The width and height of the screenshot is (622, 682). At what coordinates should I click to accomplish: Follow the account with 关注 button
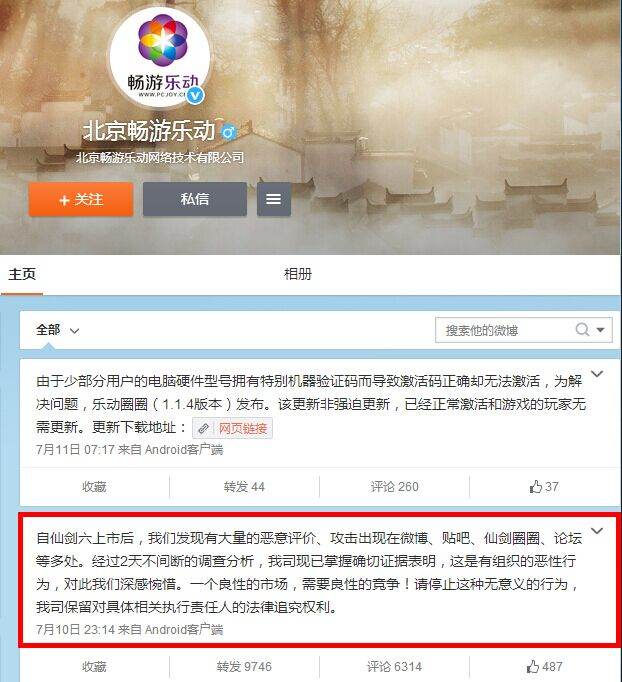click(x=81, y=200)
